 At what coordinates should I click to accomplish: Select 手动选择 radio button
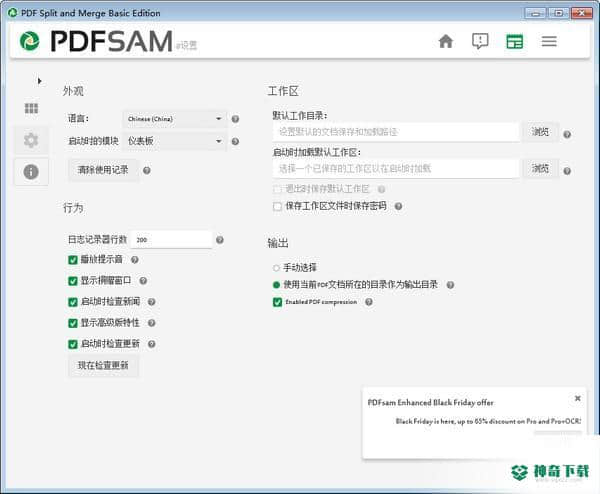[x=276, y=268]
